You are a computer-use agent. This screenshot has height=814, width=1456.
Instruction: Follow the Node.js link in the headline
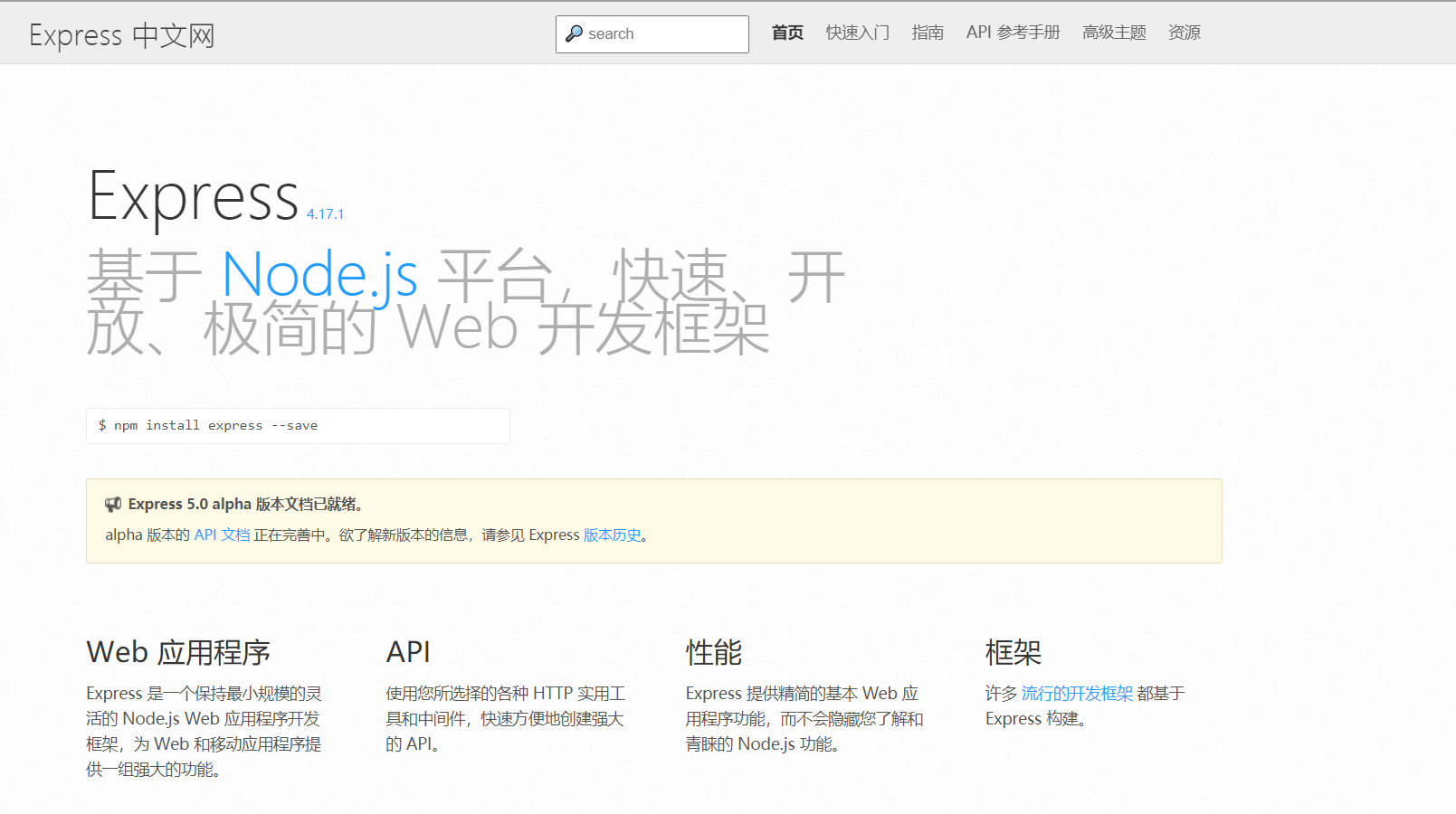(x=319, y=274)
